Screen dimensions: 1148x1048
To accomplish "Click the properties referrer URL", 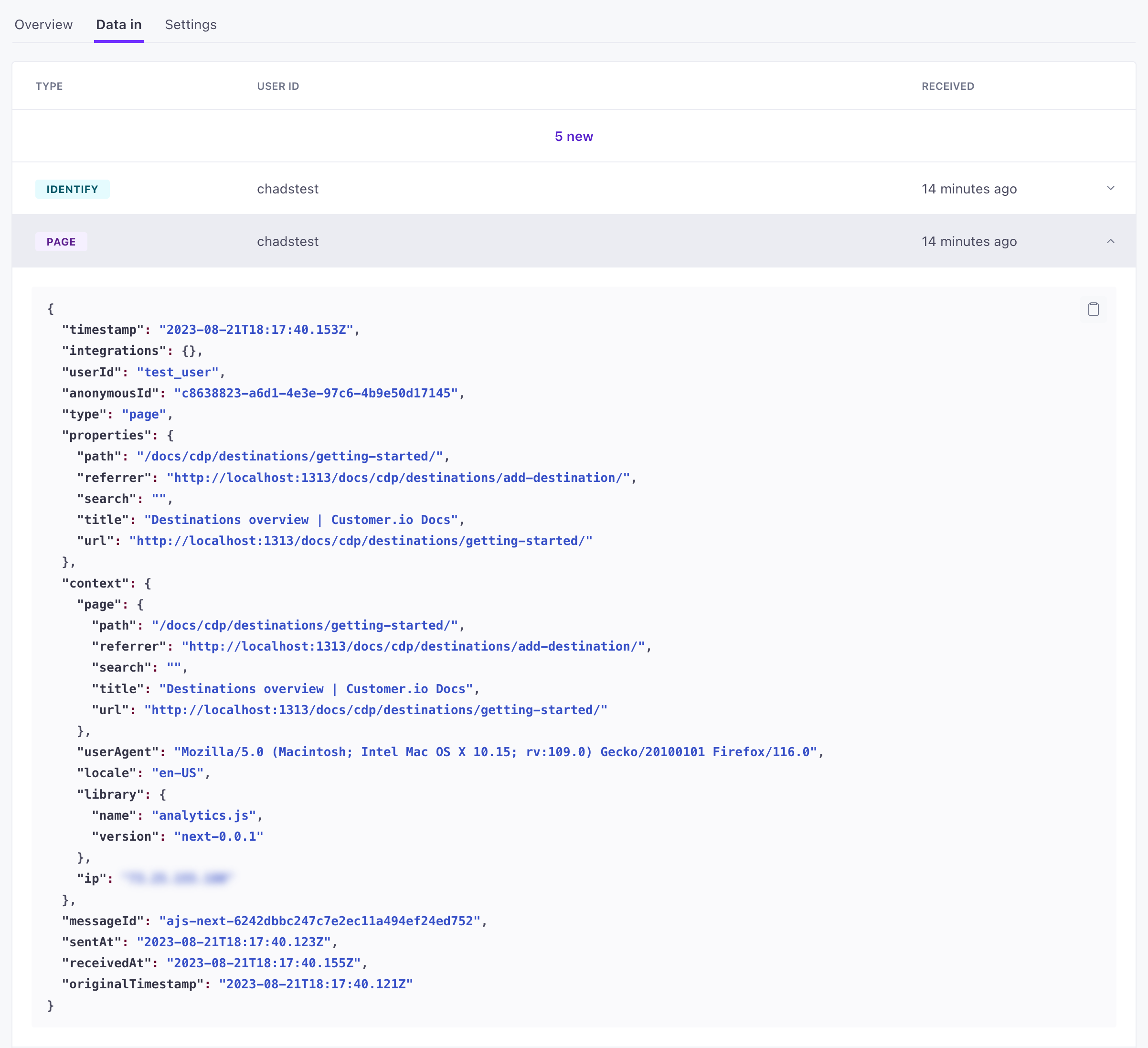I will point(399,477).
